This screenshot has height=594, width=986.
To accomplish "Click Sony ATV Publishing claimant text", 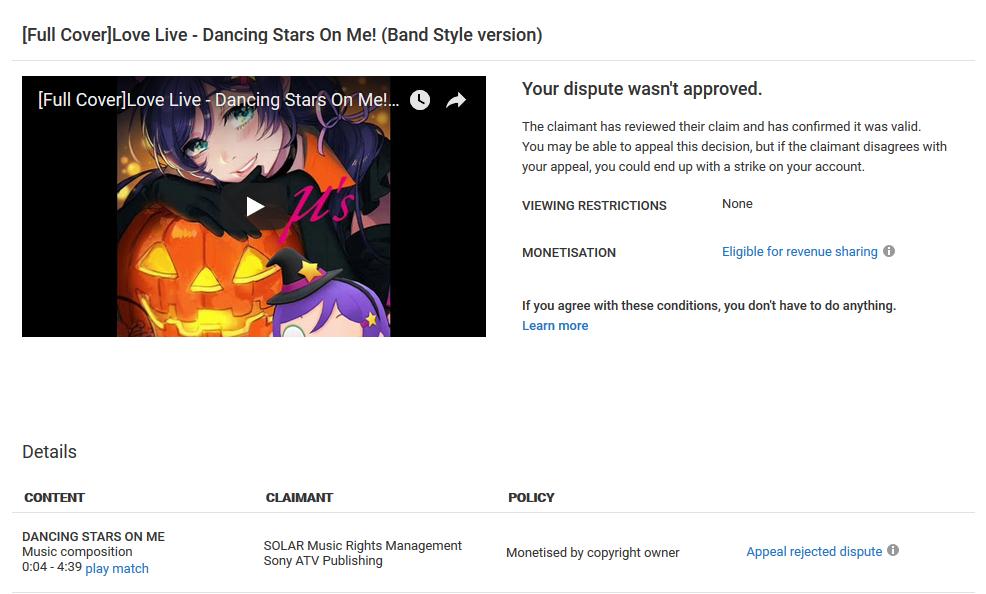I will [x=323, y=561].
